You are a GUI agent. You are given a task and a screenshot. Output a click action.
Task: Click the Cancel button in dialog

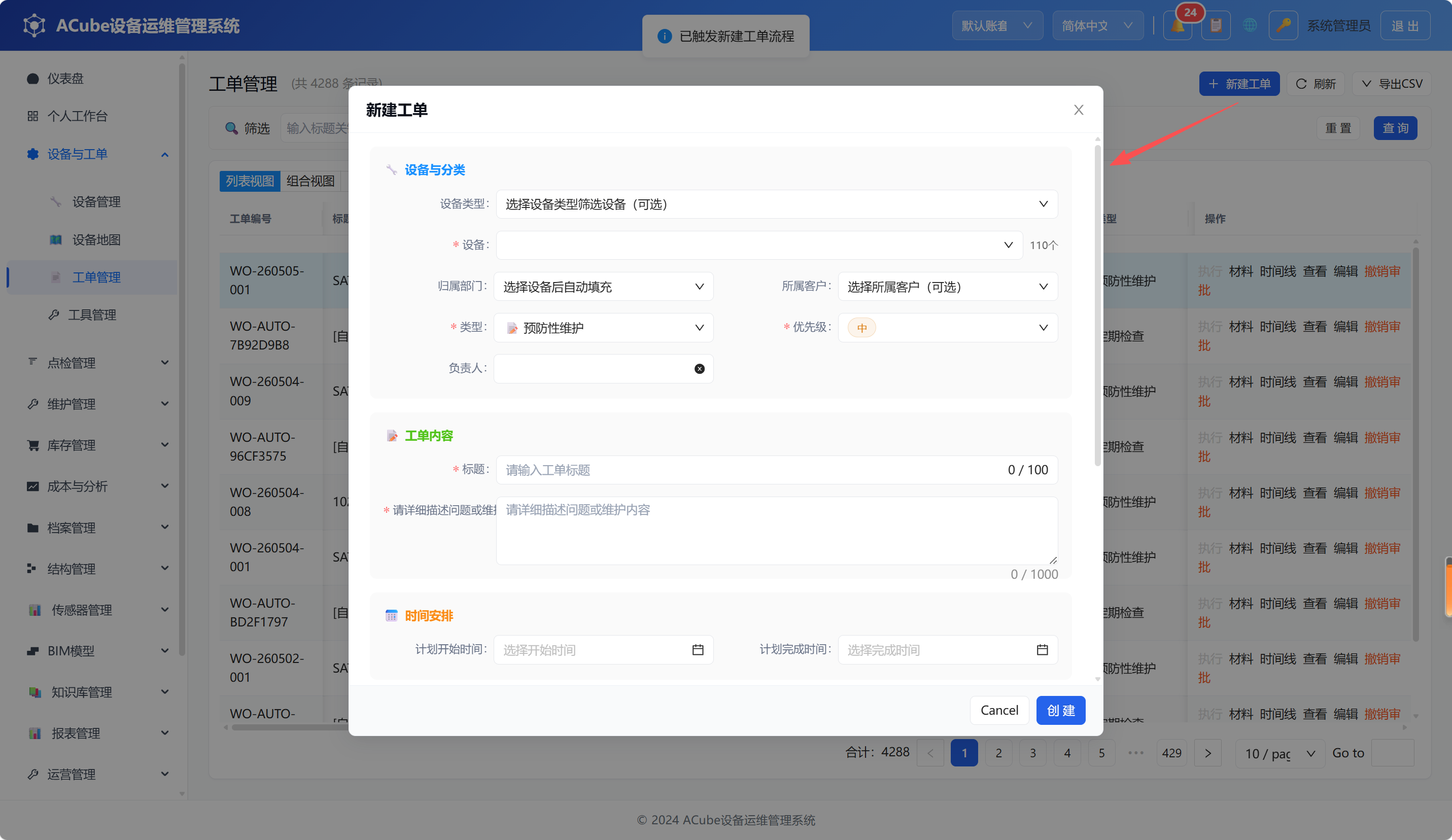click(x=999, y=710)
